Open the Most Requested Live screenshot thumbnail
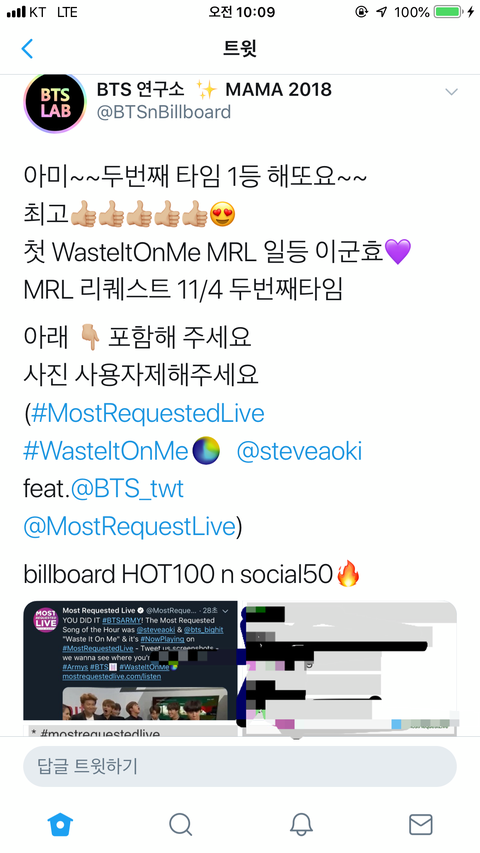The image size is (480, 853). tap(130, 669)
